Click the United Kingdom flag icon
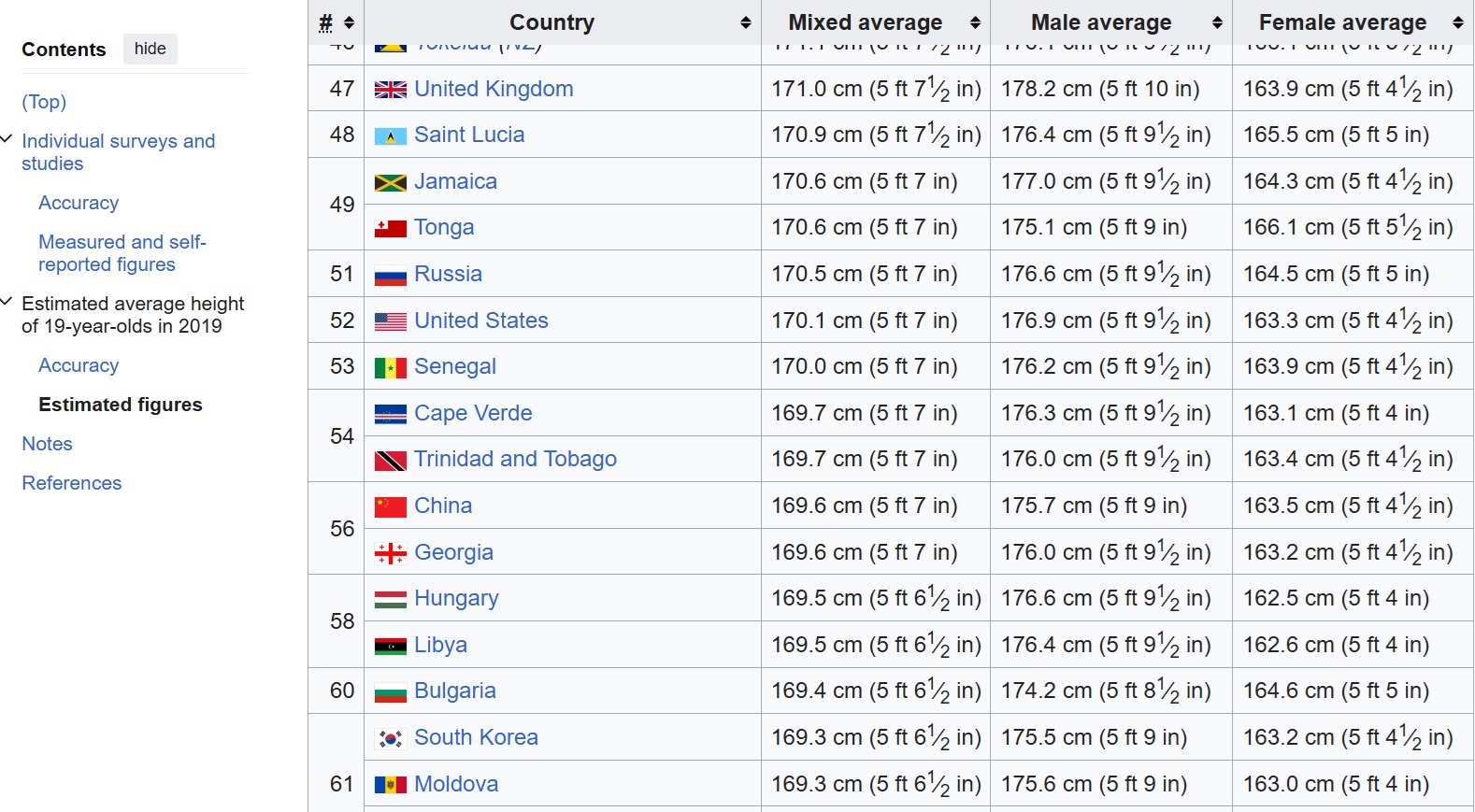The height and width of the screenshot is (812, 1475). point(390,90)
